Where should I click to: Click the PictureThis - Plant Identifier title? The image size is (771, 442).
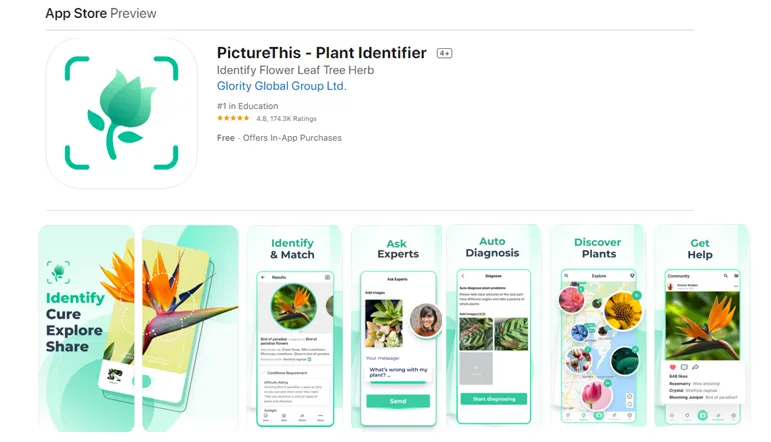tap(322, 53)
